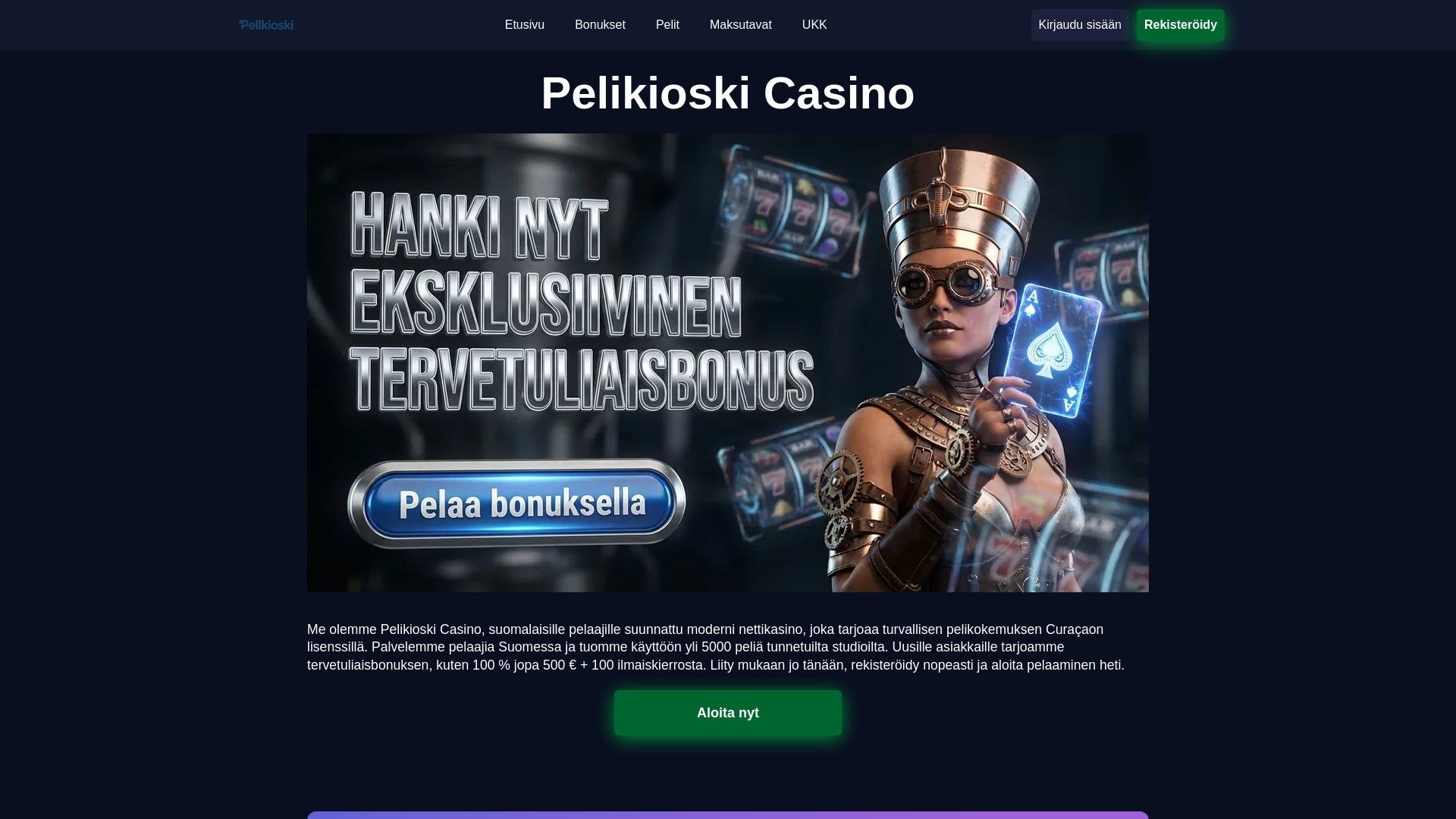The height and width of the screenshot is (819, 1456).
Task: Click the intro paragraph about Curaçao license
Action: click(x=716, y=647)
